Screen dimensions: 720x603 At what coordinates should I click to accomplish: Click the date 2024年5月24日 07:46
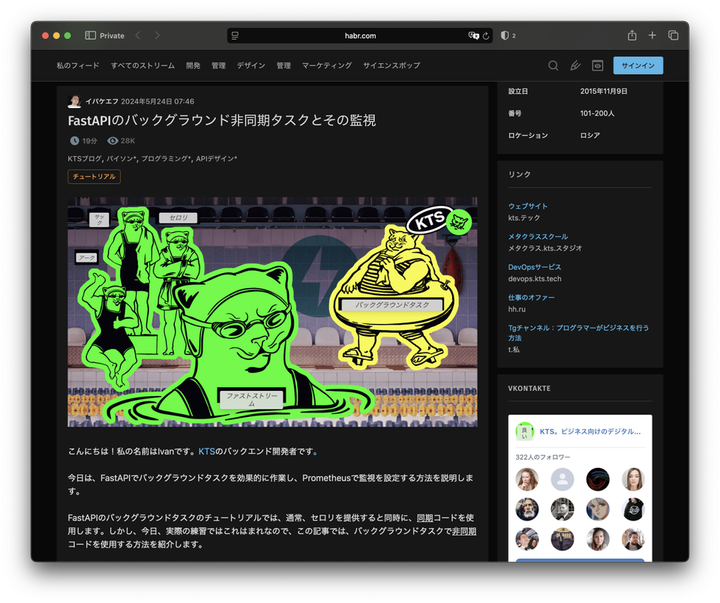[x=158, y=101]
